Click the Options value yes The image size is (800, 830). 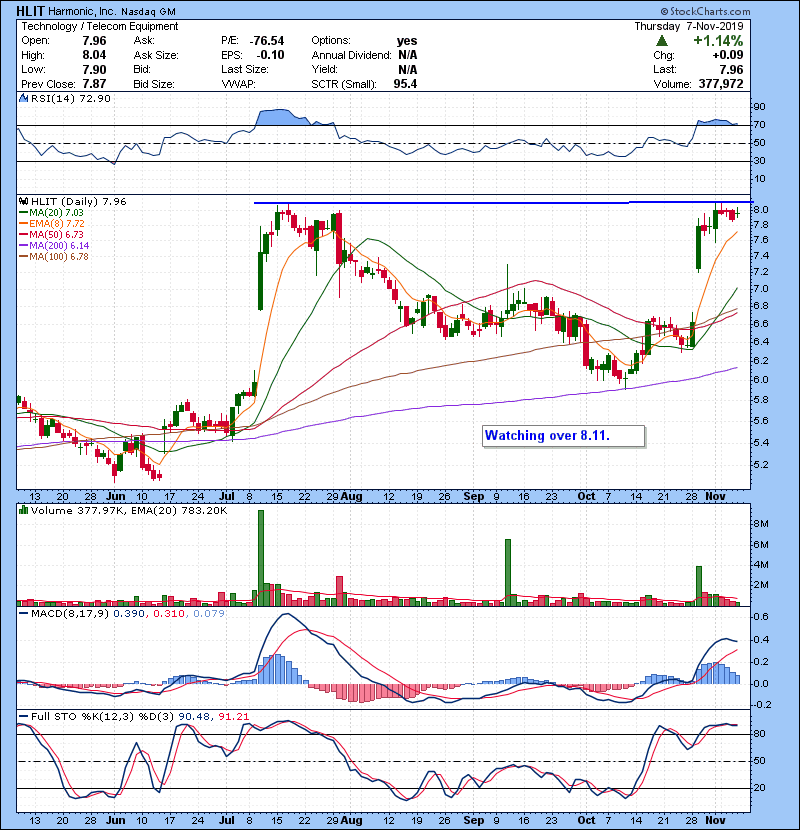pyautogui.click(x=407, y=41)
